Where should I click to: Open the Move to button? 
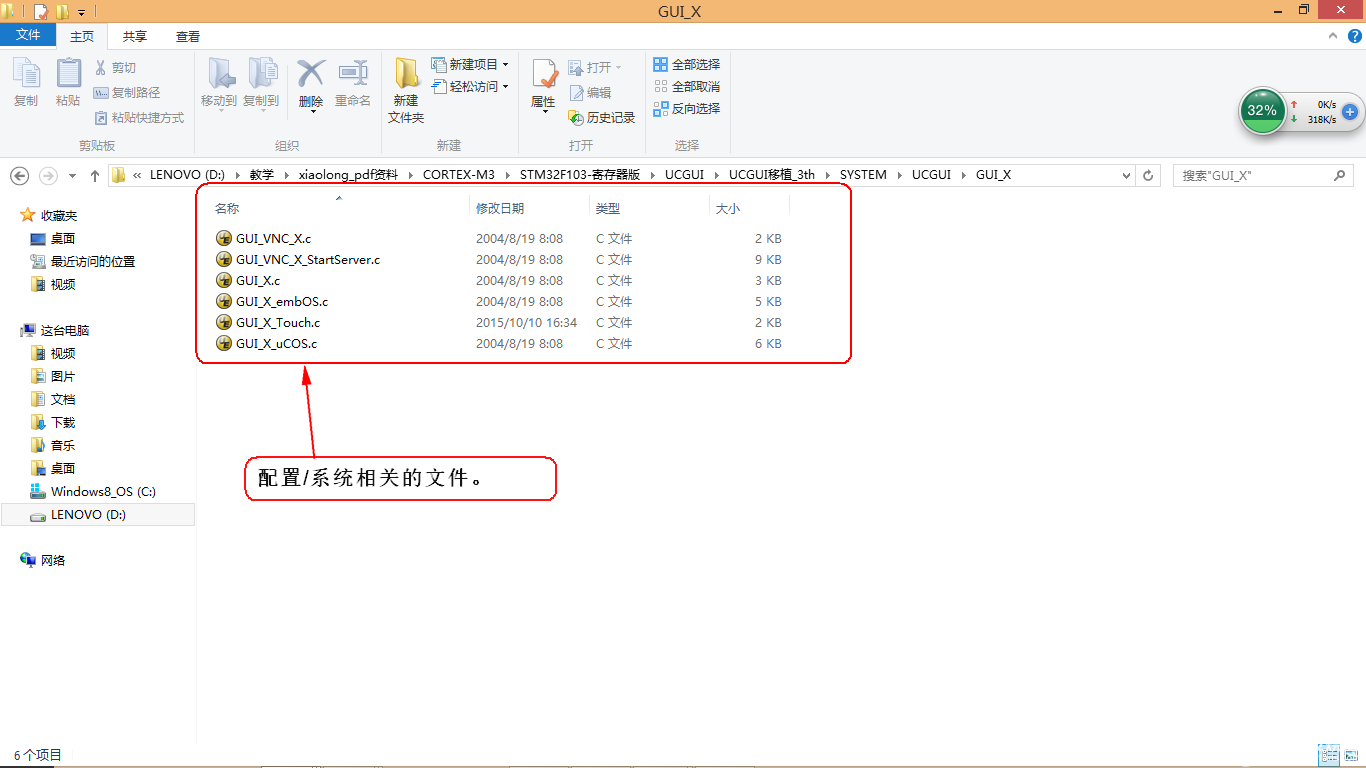pyautogui.click(x=219, y=84)
